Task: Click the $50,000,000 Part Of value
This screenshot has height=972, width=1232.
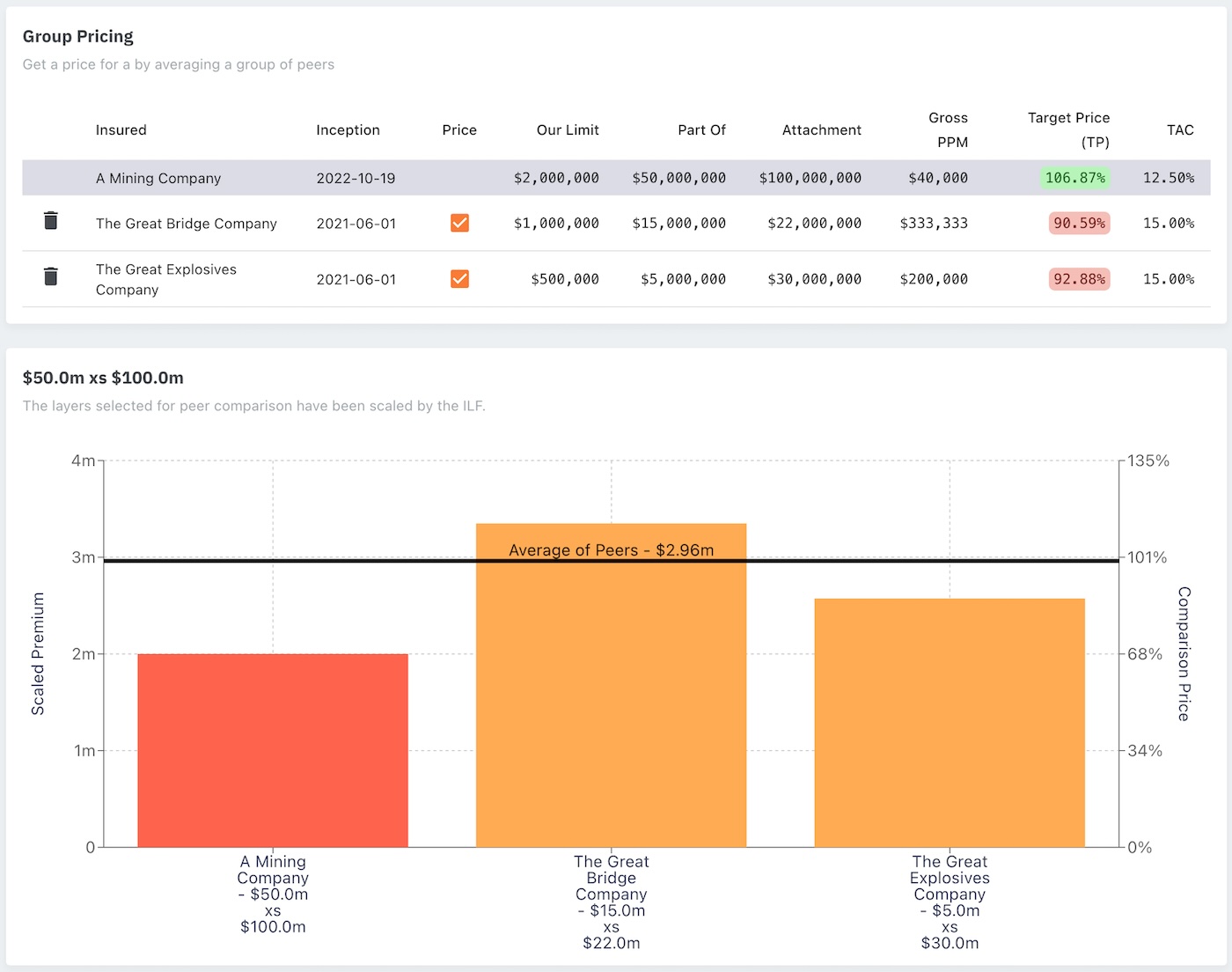Action: (679, 178)
